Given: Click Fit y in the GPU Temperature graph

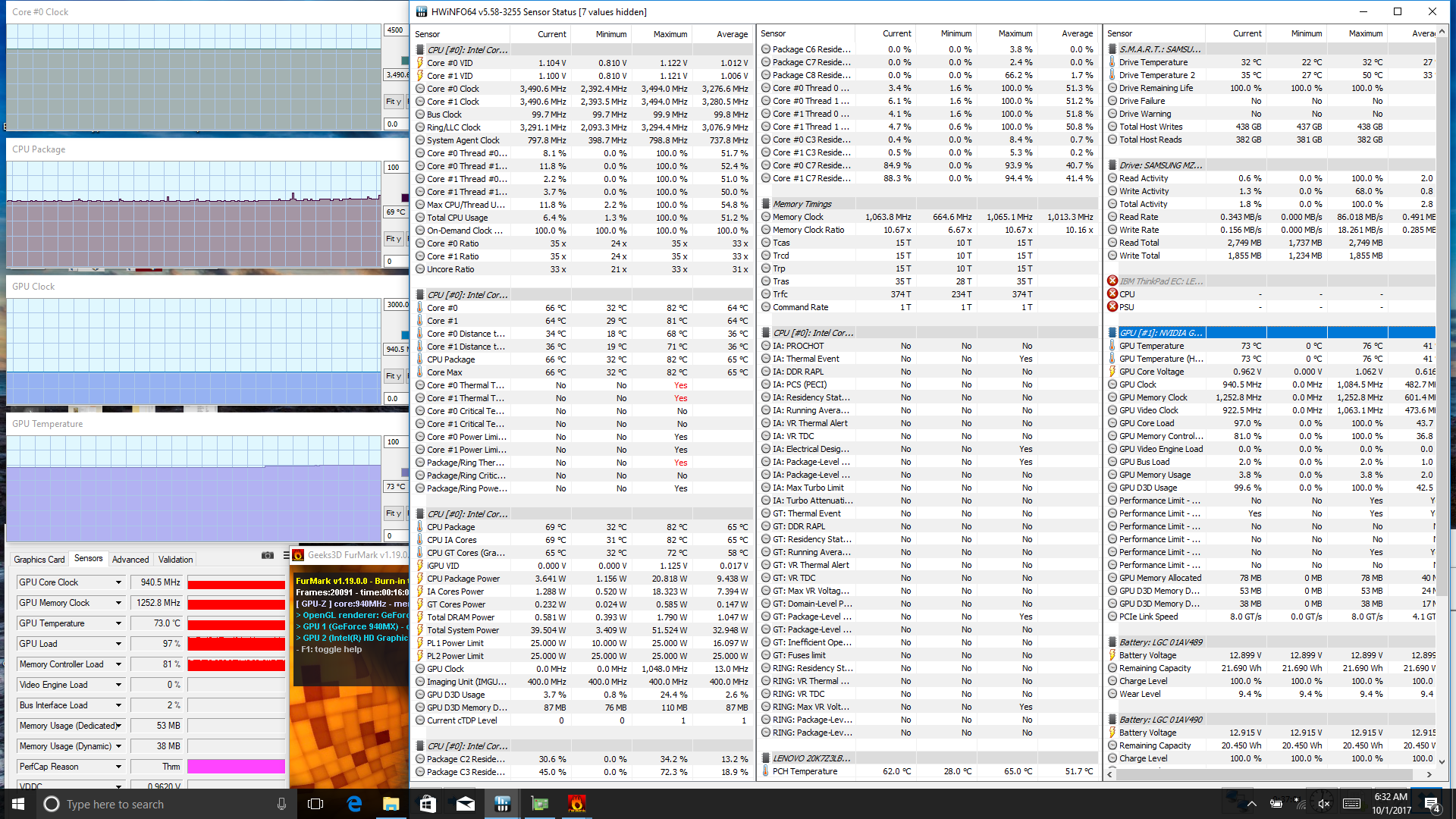Looking at the screenshot, I should pyautogui.click(x=394, y=513).
